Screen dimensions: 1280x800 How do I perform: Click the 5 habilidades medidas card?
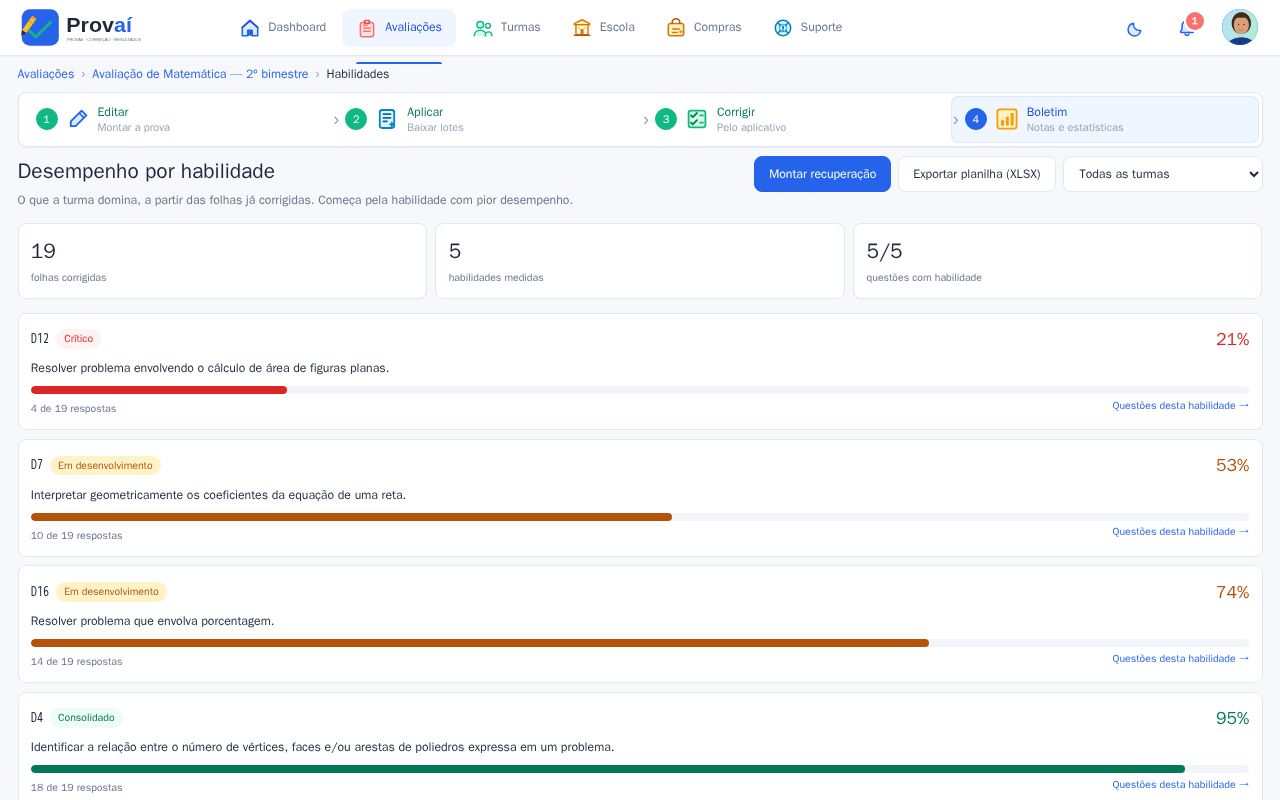pyautogui.click(x=640, y=261)
